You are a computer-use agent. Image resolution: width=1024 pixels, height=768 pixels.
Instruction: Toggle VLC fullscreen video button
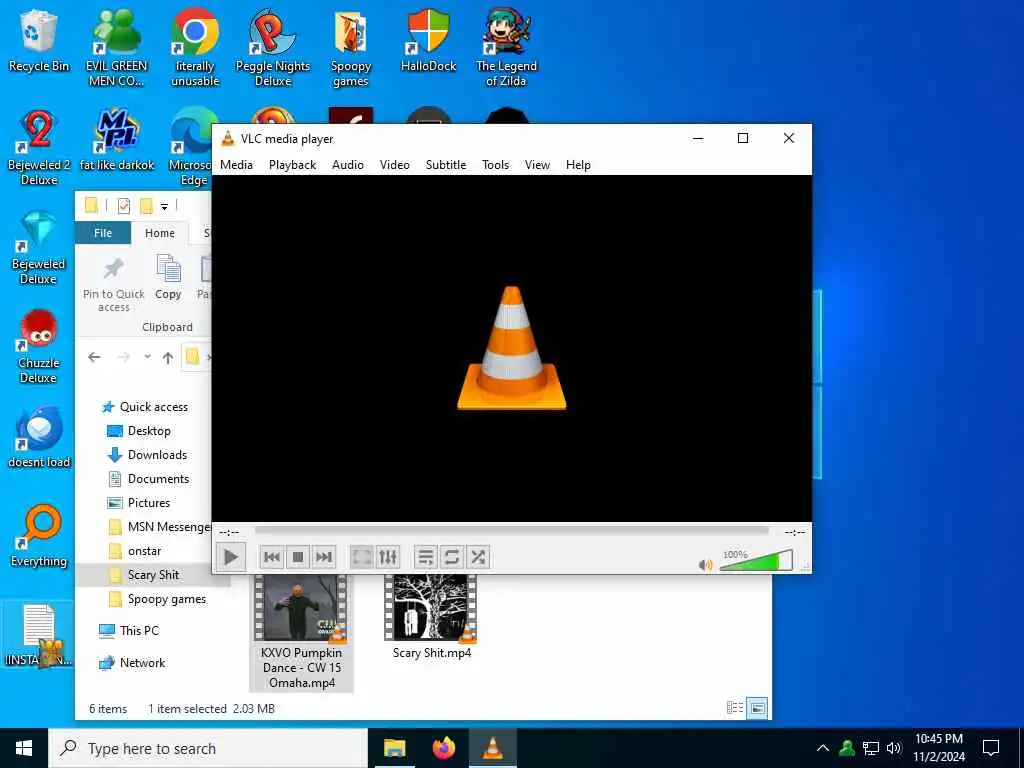click(362, 557)
